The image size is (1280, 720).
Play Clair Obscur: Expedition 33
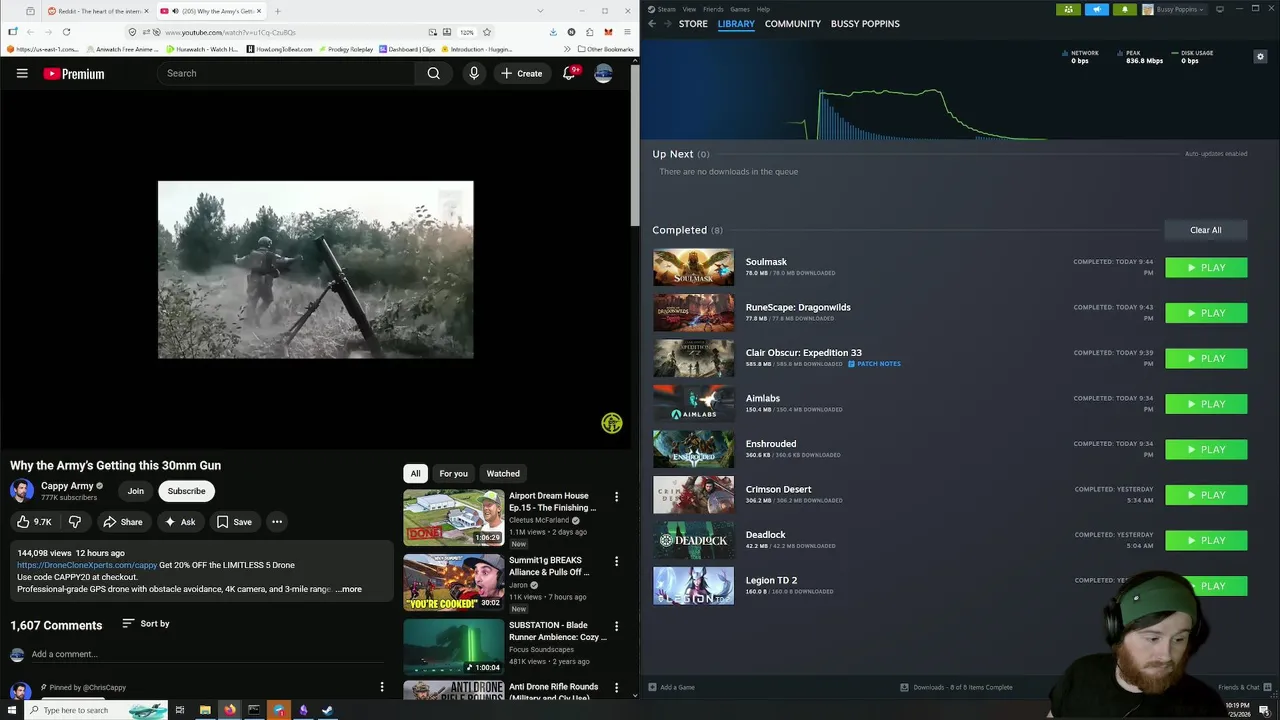coord(1206,359)
